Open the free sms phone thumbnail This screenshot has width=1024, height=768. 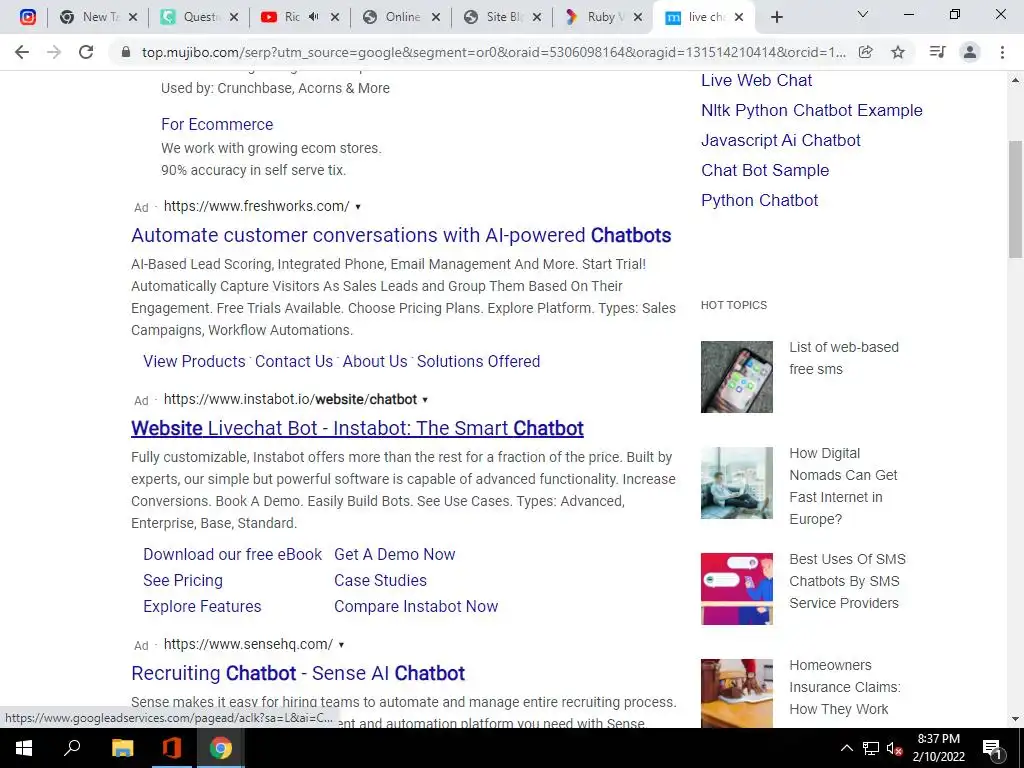tap(737, 377)
